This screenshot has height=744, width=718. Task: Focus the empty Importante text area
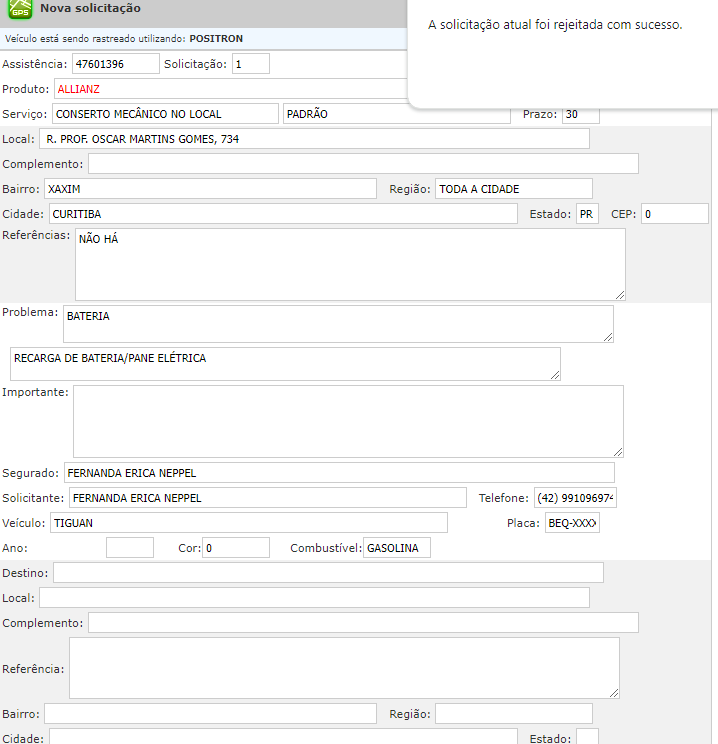pyautogui.click(x=348, y=421)
